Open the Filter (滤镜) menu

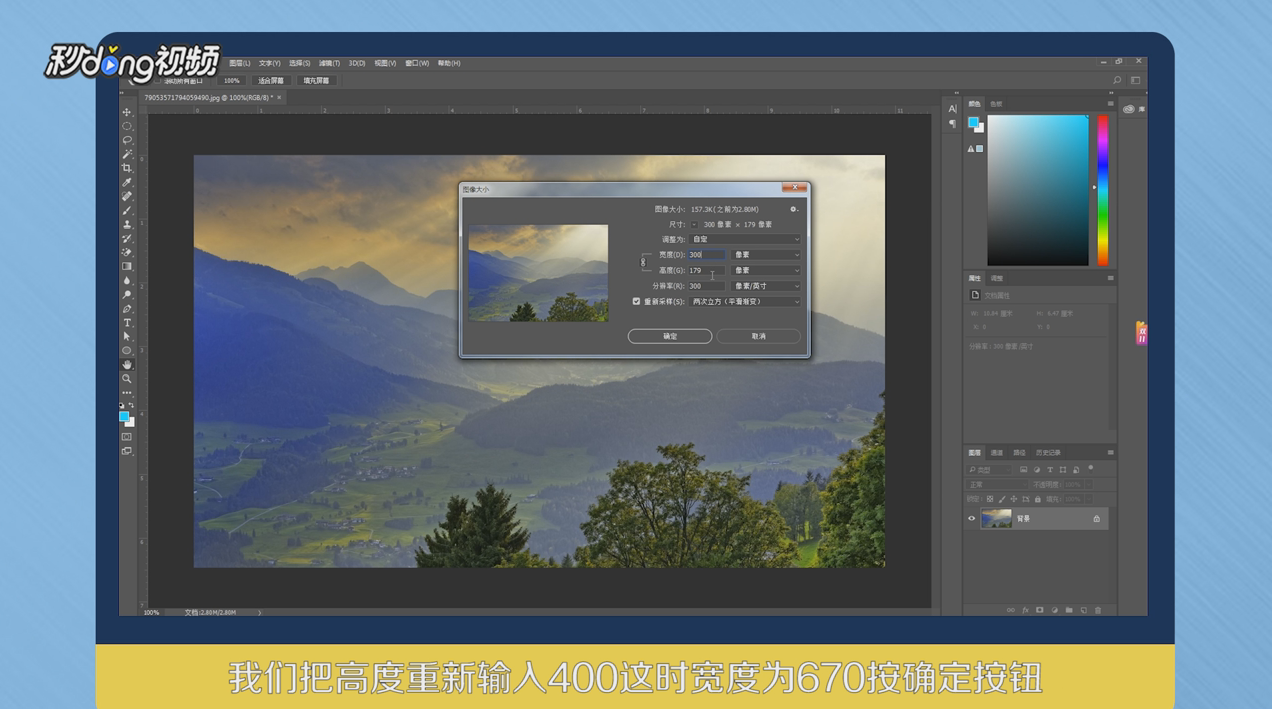click(329, 63)
